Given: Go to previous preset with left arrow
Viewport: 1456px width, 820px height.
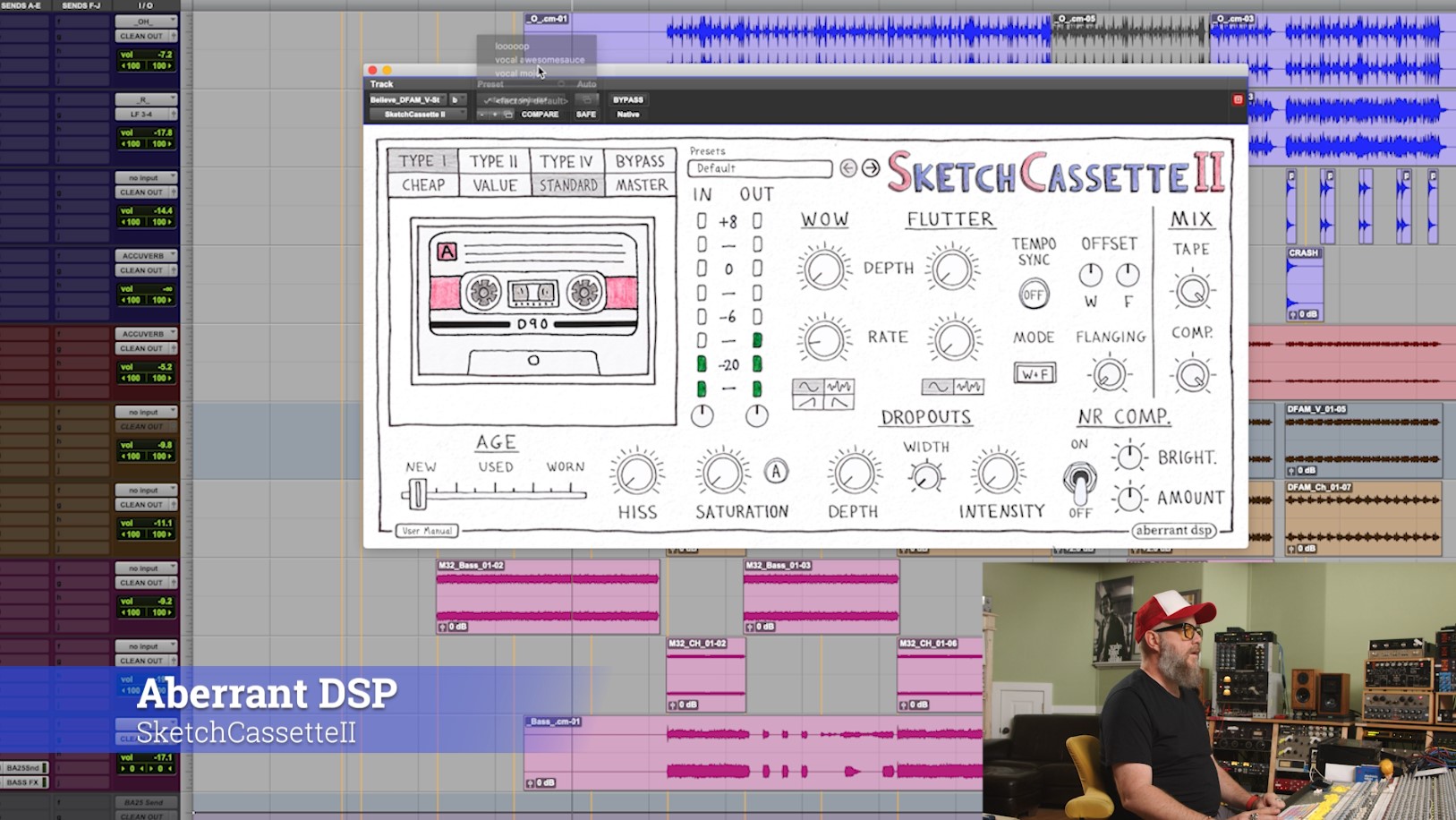Looking at the screenshot, I should click(848, 168).
